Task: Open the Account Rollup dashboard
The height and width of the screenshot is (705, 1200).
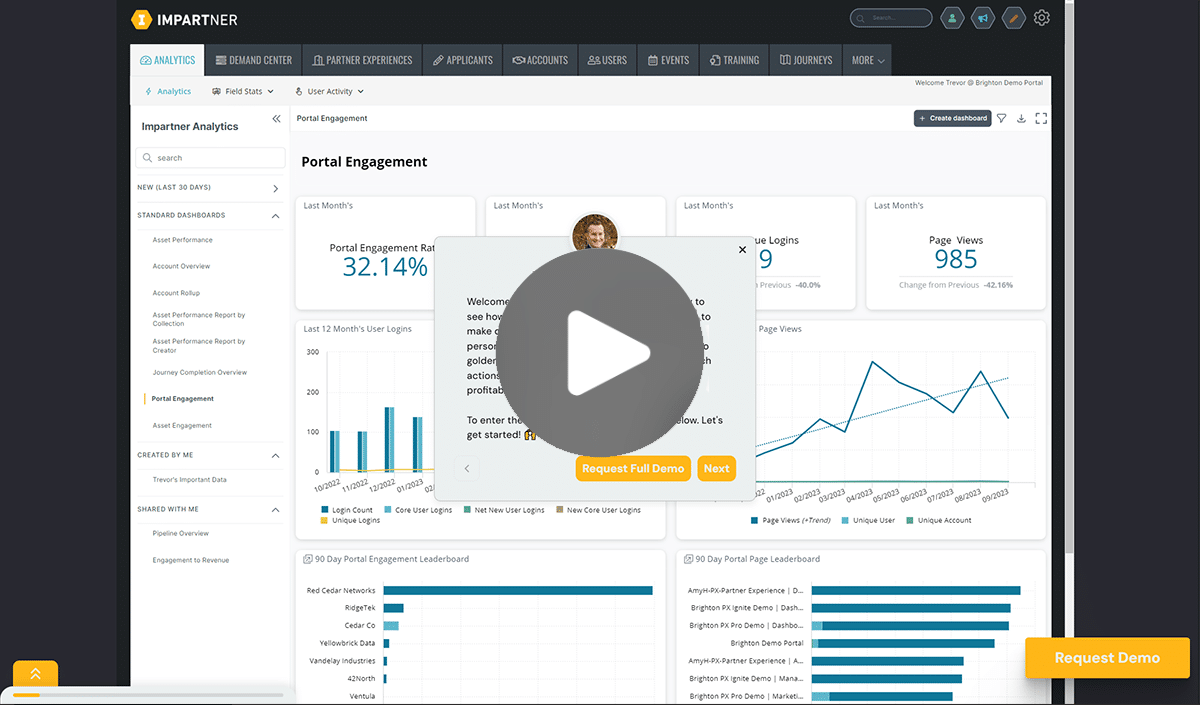Action: click(x=176, y=293)
